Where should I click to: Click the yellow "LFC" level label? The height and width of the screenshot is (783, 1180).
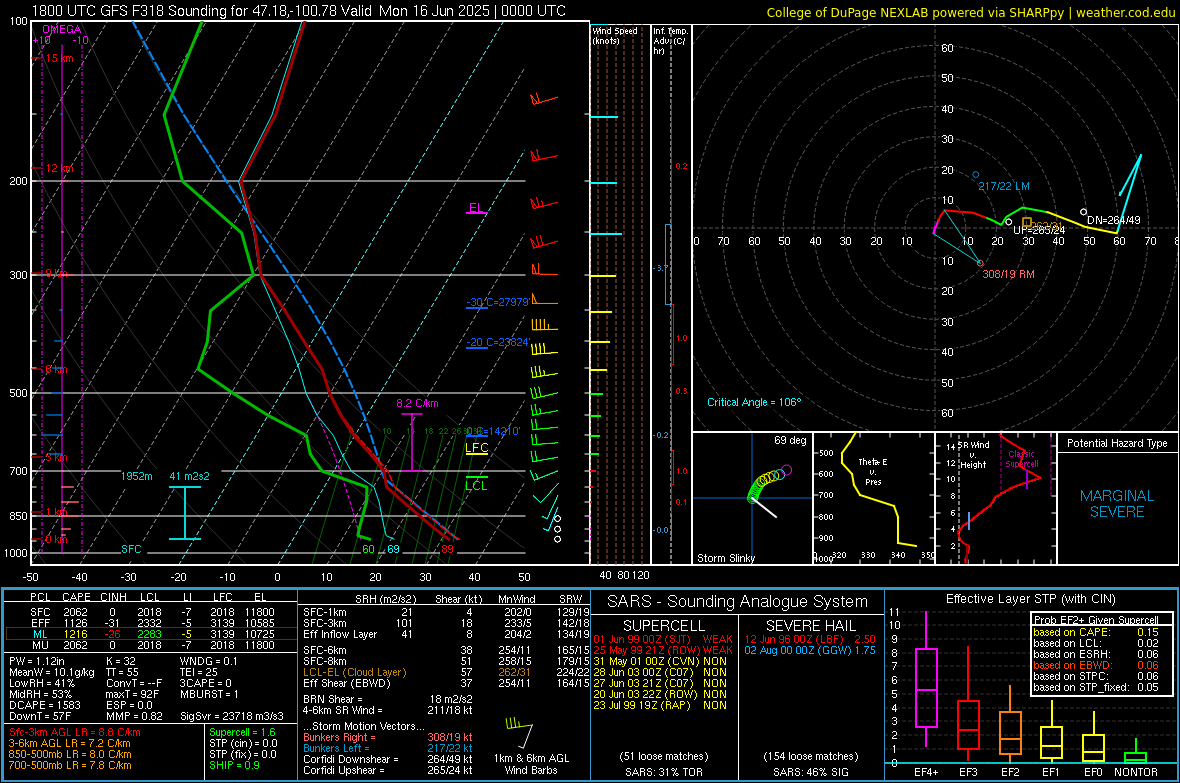click(x=476, y=447)
